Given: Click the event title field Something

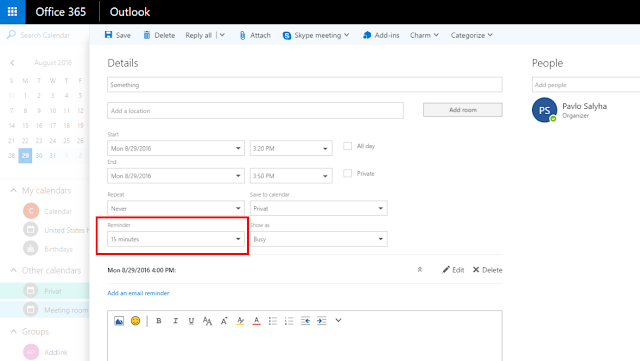Looking at the screenshot, I should (305, 85).
